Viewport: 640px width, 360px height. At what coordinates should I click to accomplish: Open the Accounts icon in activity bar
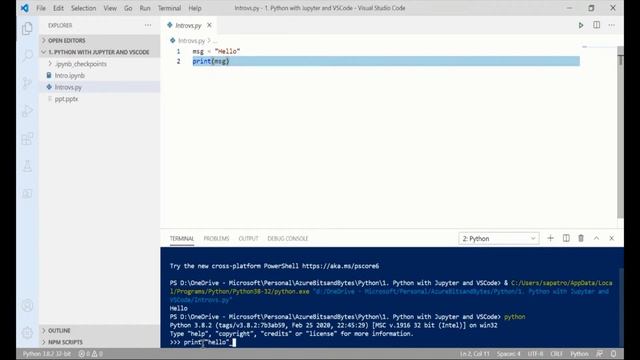coord(27,305)
